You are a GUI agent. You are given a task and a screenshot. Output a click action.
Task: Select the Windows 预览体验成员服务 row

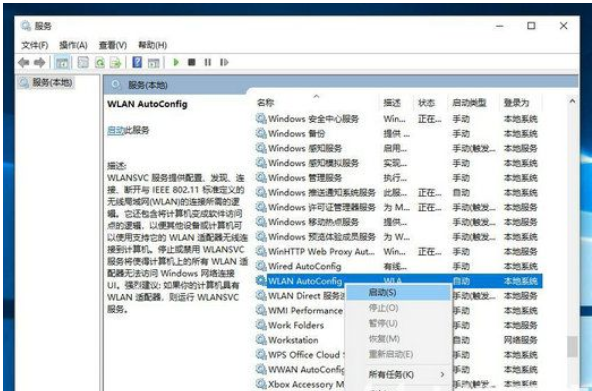pyautogui.click(x=399, y=237)
